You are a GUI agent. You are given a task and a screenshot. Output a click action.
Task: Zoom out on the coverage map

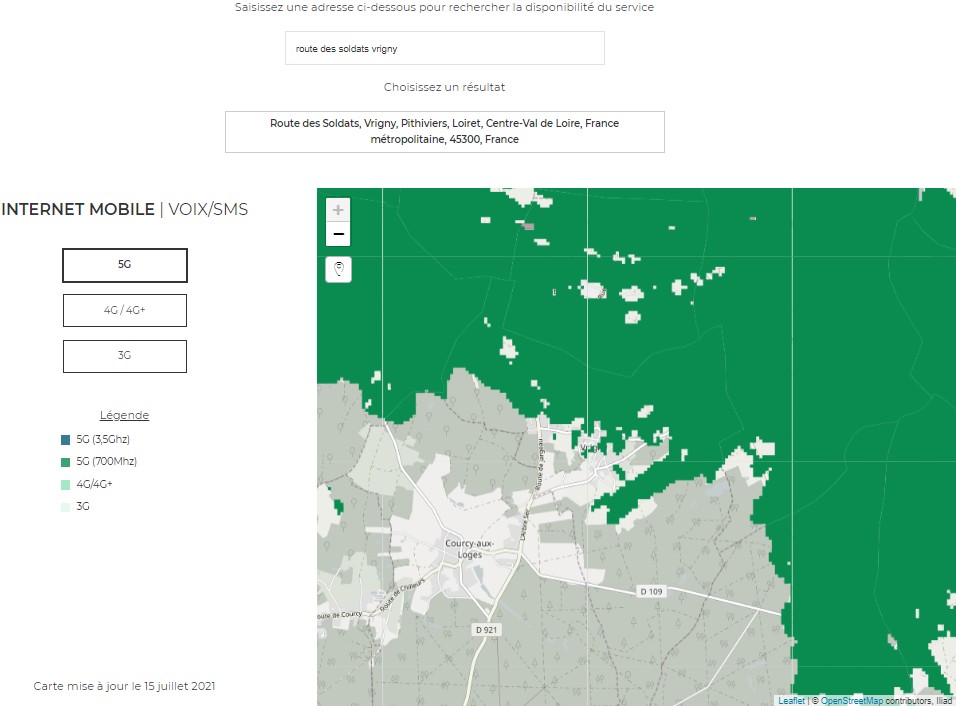(338, 234)
